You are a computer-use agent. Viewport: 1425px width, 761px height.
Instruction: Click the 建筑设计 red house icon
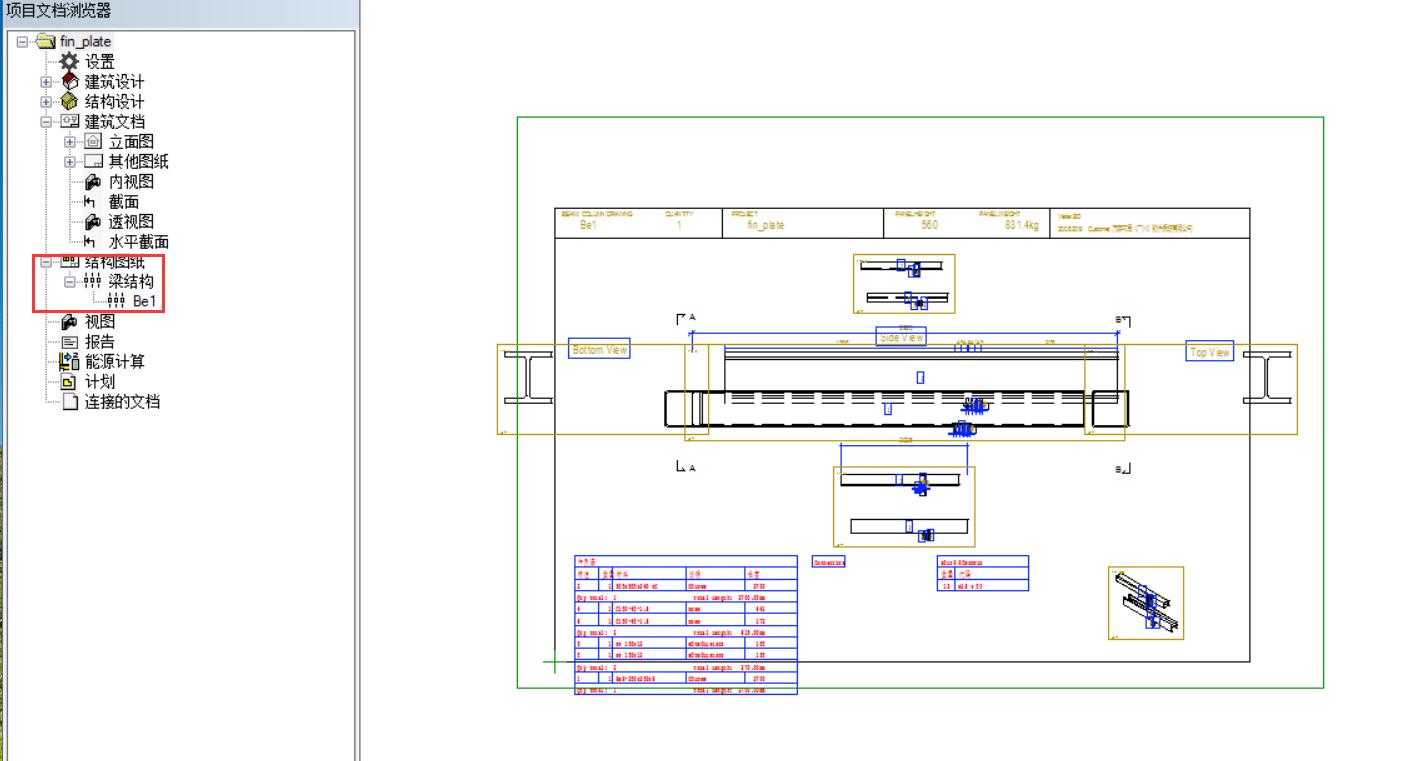click(x=70, y=82)
